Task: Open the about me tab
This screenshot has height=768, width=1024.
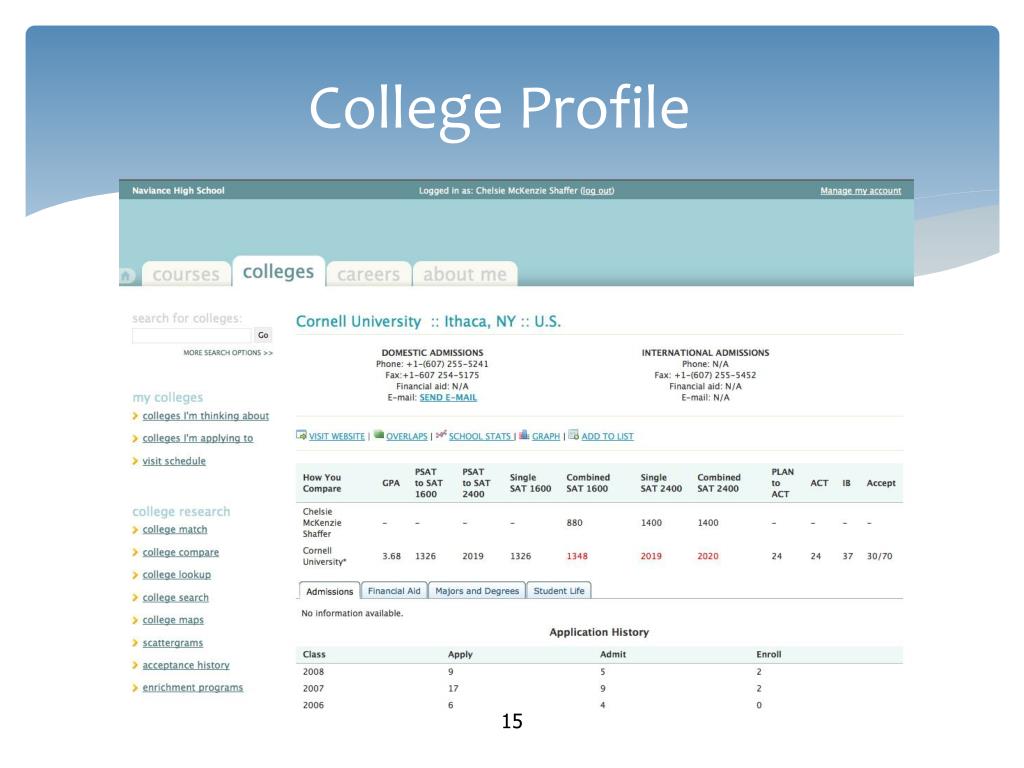Action: click(465, 274)
